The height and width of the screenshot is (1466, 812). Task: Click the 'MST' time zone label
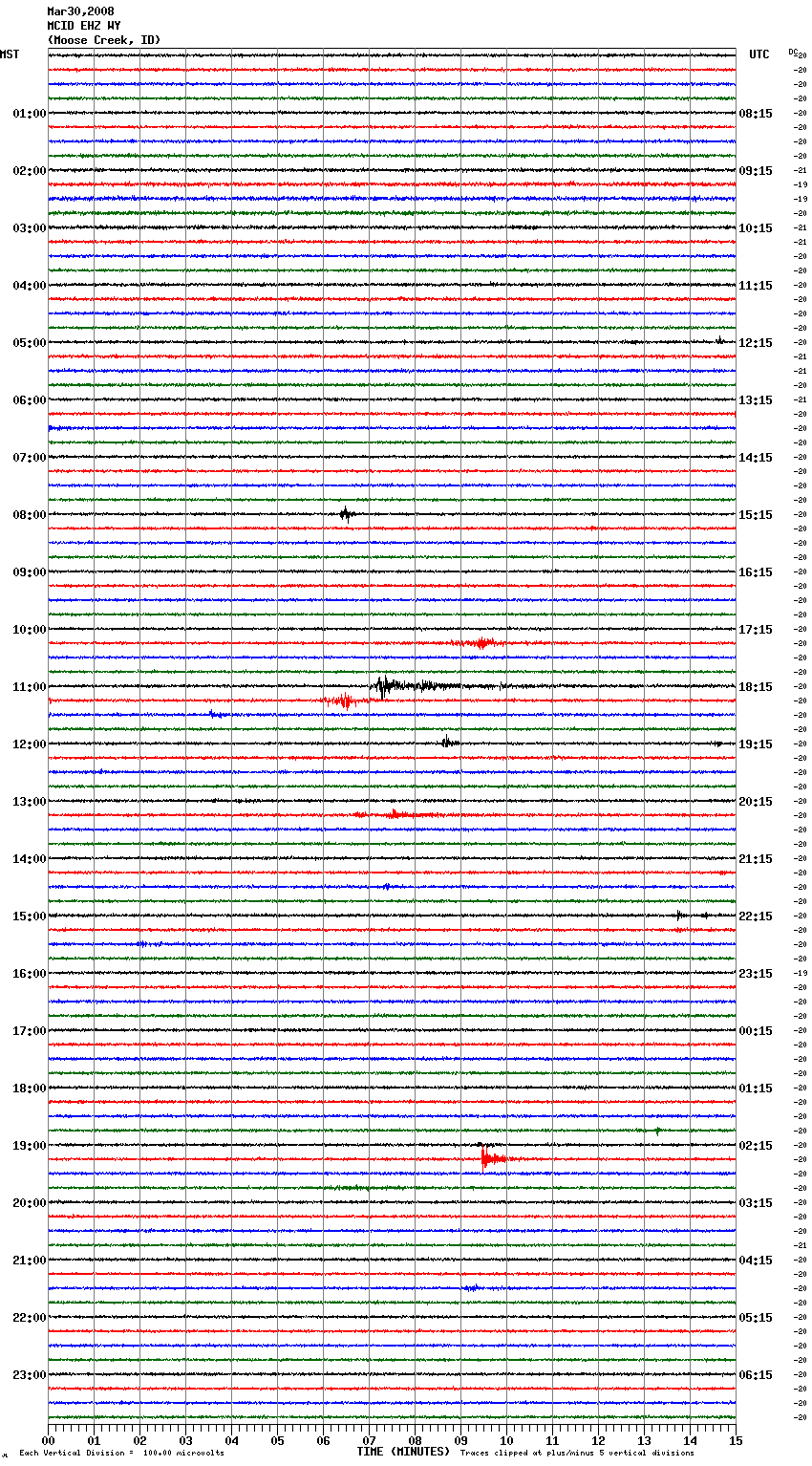pos(10,54)
